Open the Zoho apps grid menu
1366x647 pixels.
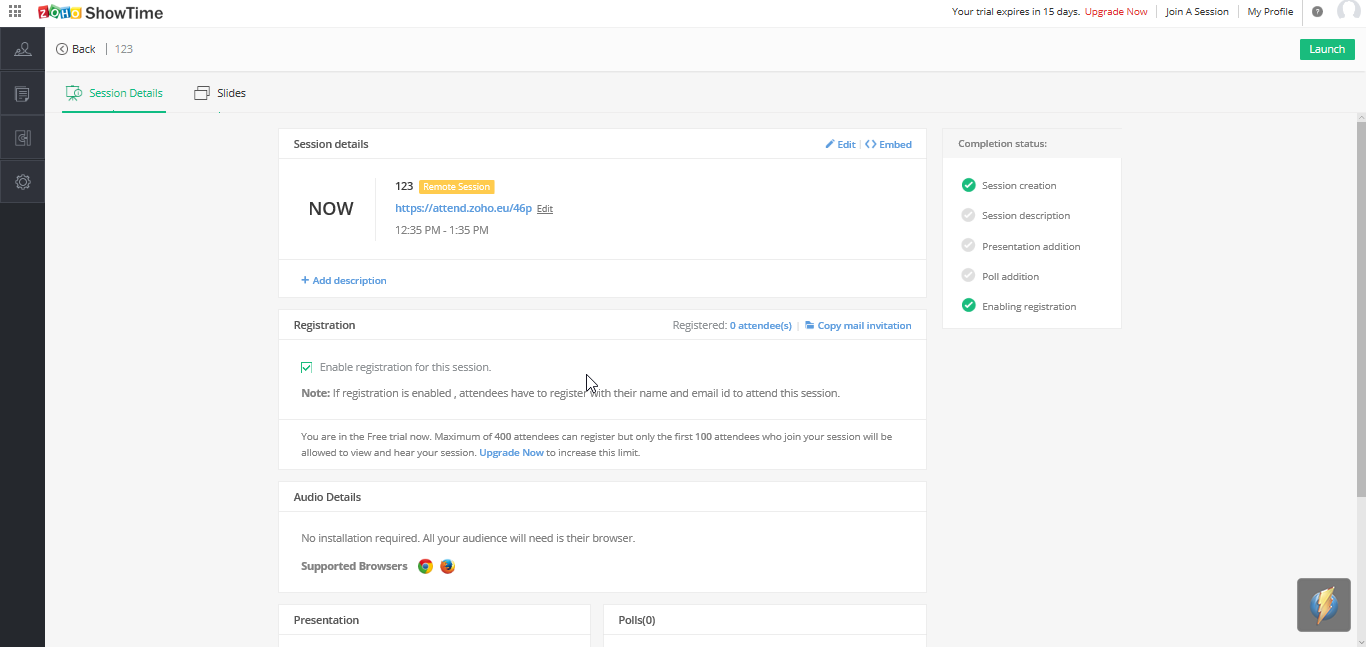[x=15, y=12]
